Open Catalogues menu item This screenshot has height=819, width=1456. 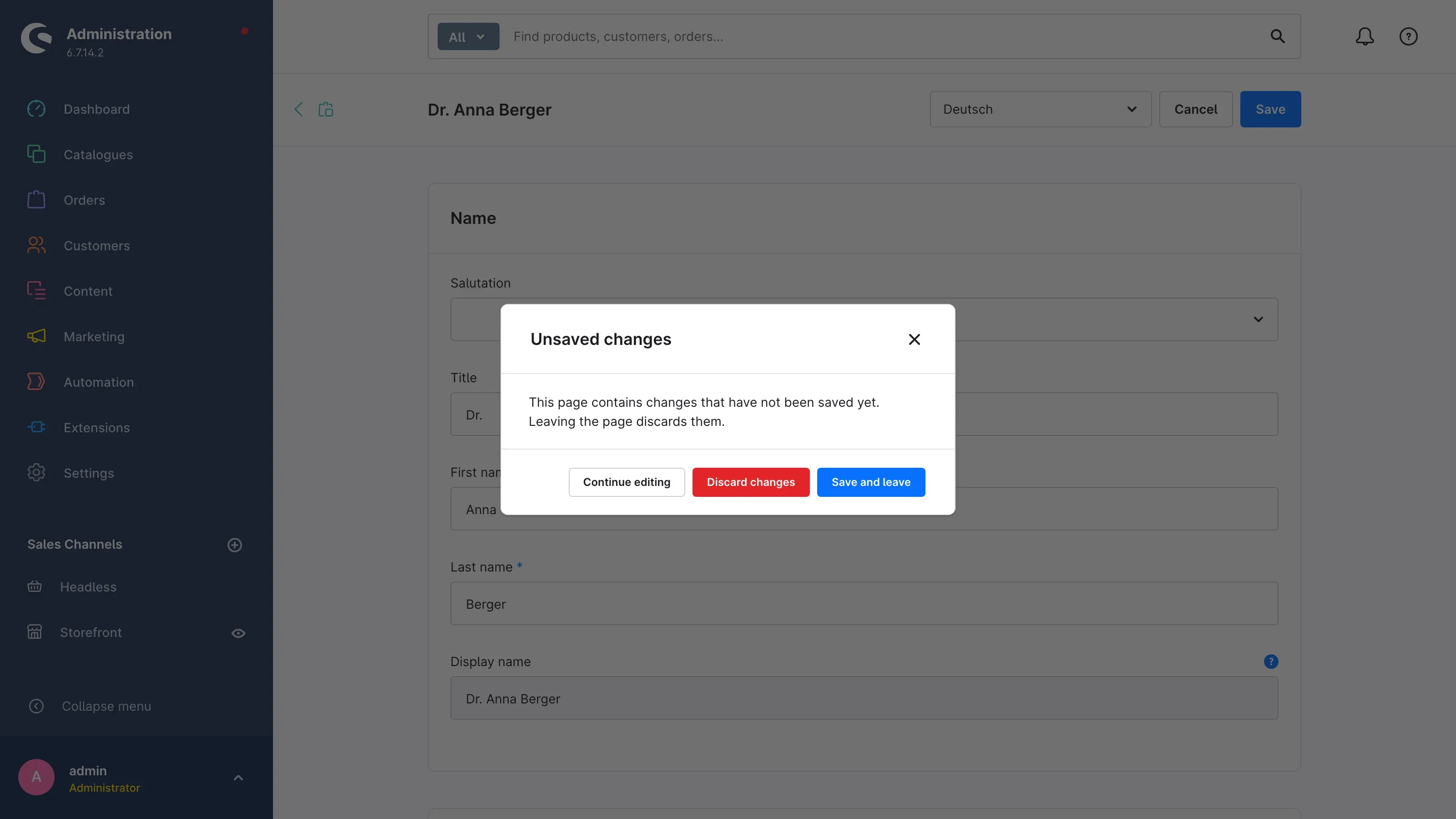(98, 154)
